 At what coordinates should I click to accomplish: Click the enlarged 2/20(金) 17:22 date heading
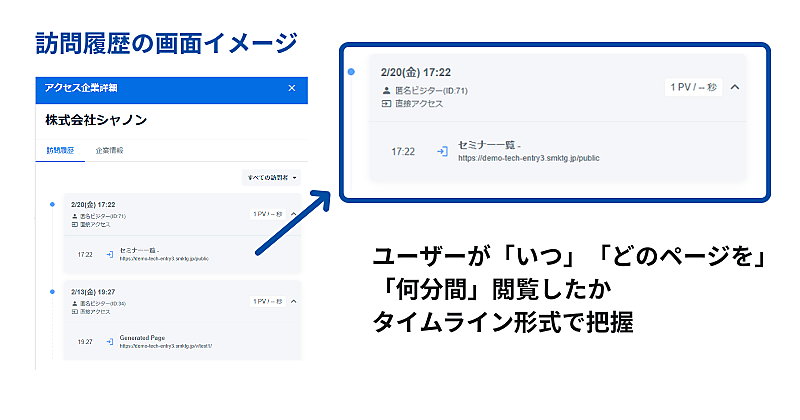416,72
